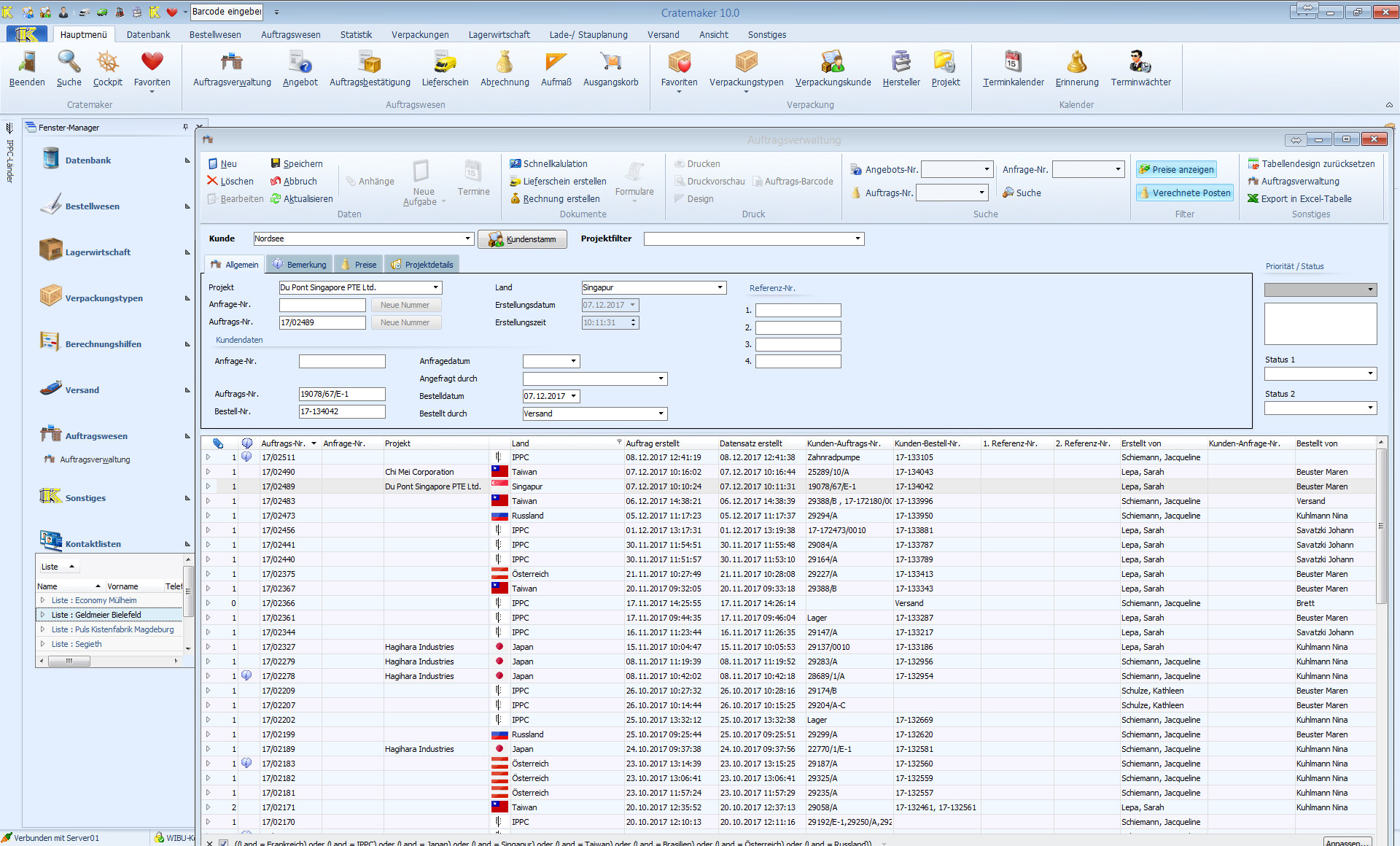1400x846 pixels.
Task: Click Lieferschein erstellen
Action: (x=558, y=181)
